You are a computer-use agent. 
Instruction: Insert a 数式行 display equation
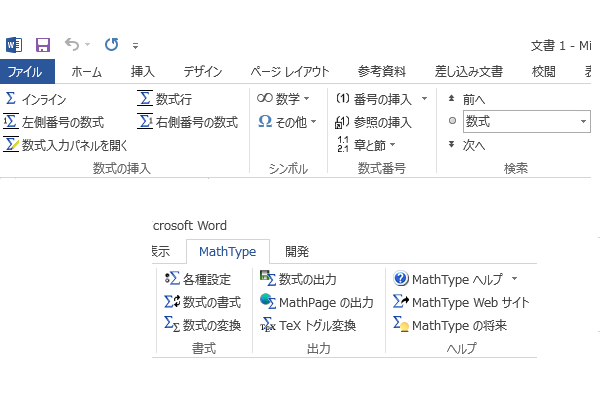coord(165,99)
